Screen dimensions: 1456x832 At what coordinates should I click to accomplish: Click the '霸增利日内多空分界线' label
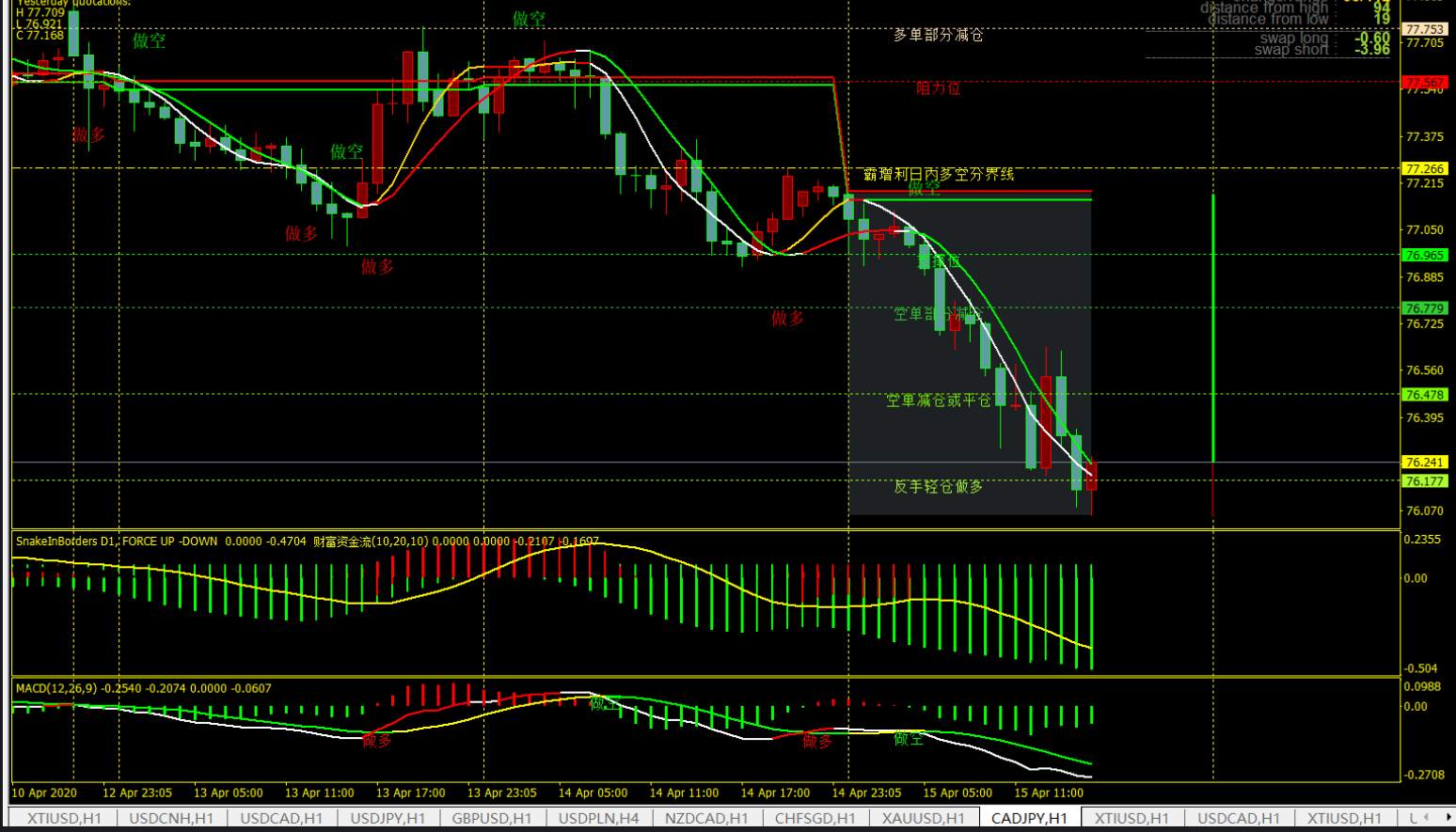pyautogui.click(x=939, y=174)
